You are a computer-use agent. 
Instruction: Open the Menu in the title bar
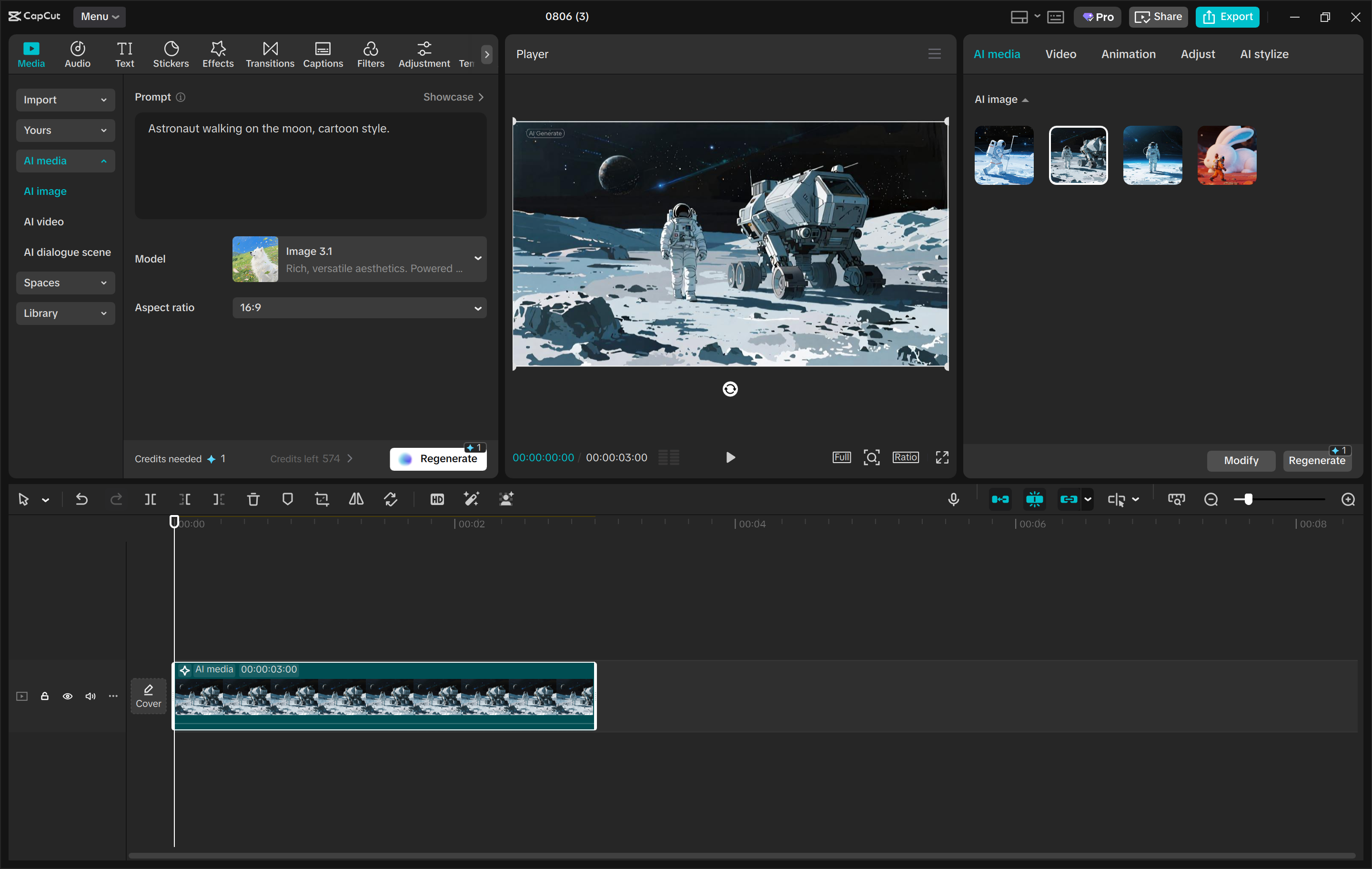coord(99,17)
